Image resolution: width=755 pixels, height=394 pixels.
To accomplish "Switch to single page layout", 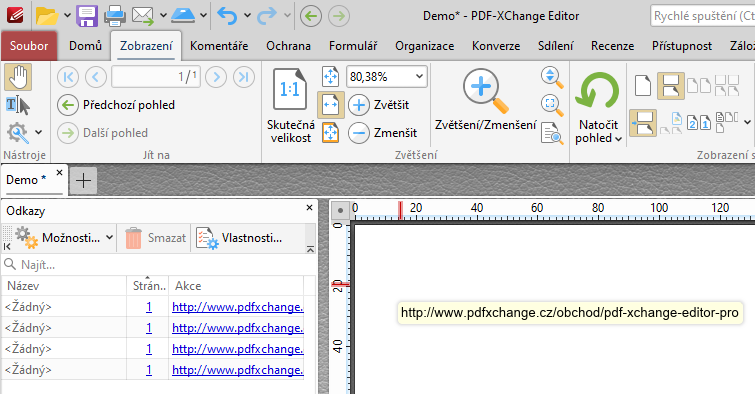I will 643,85.
